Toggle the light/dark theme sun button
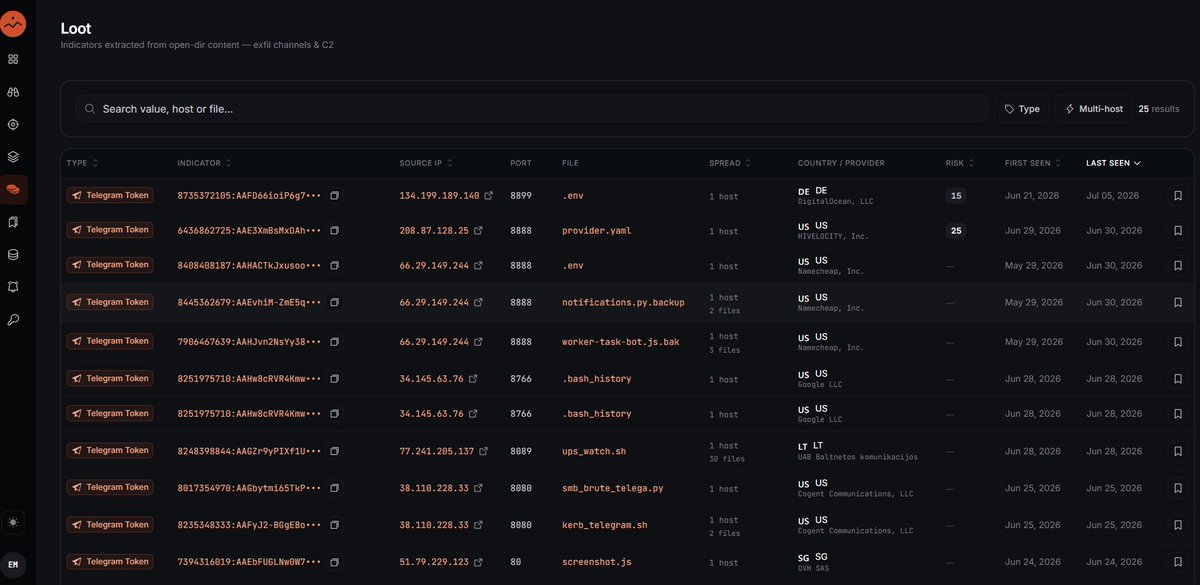Image resolution: width=1200 pixels, height=585 pixels. [13, 522]
